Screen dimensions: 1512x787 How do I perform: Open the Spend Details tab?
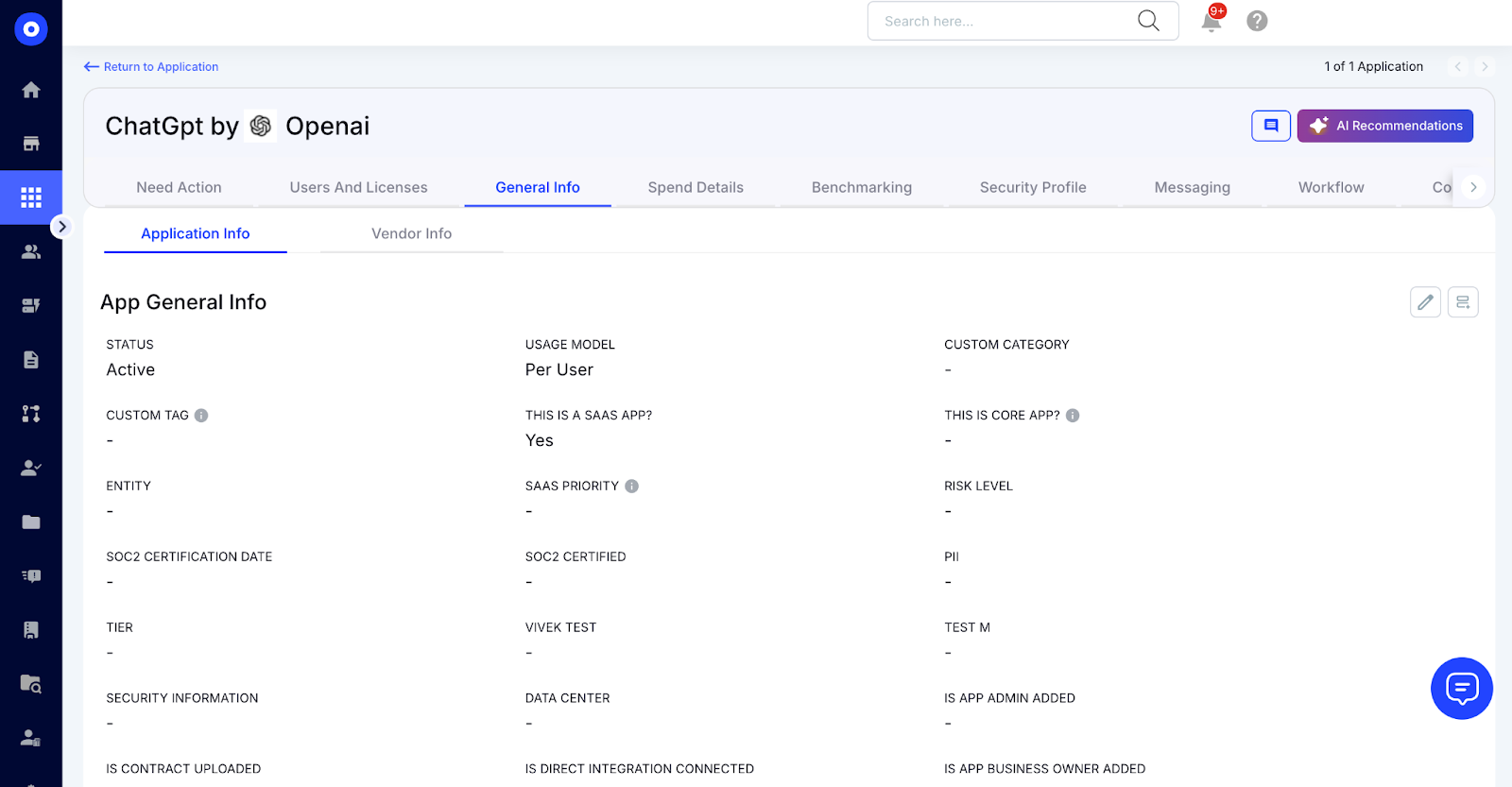click(696, 187)
